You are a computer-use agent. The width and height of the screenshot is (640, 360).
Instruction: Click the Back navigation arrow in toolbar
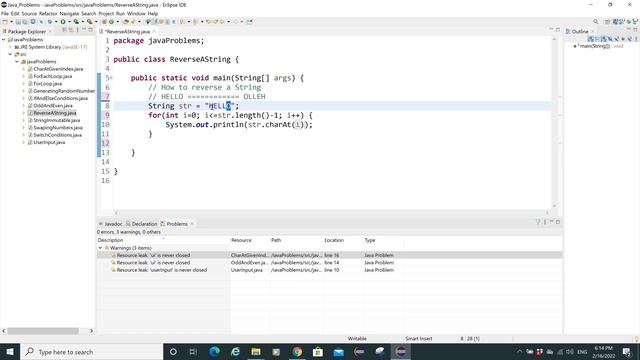click(222, 22)
